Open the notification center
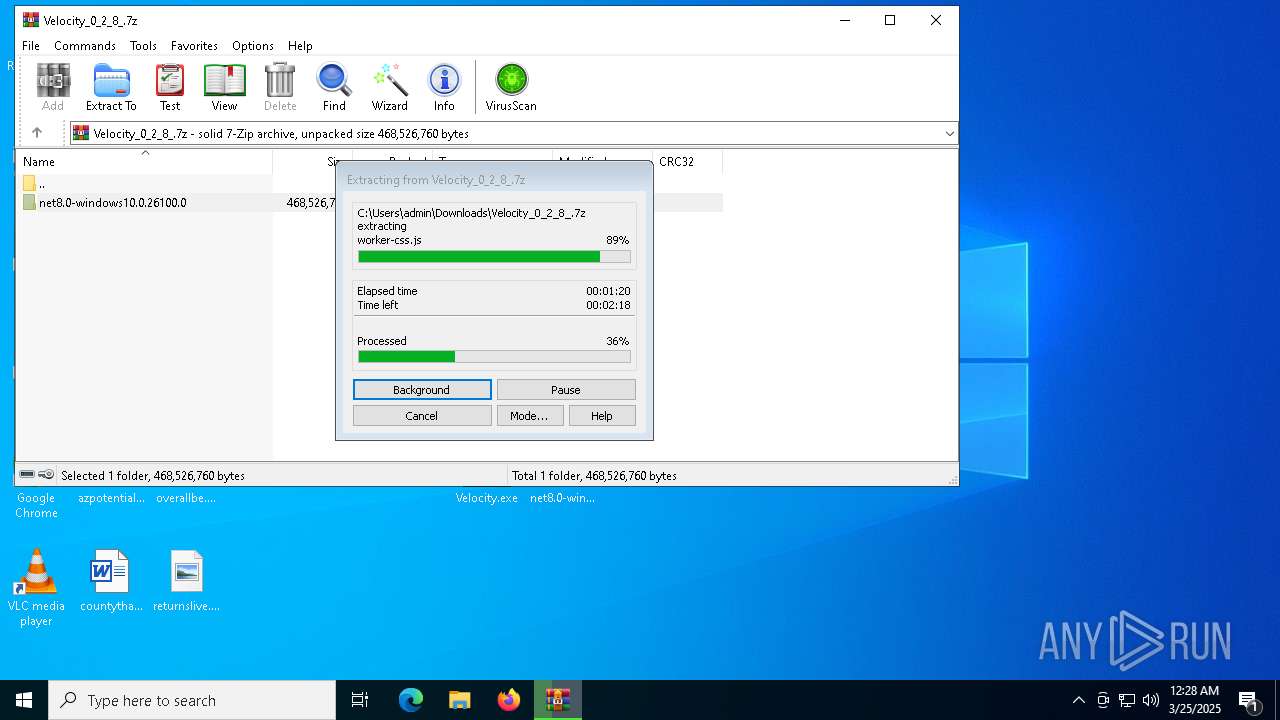1280x720 pixels. pos(1249,700)
